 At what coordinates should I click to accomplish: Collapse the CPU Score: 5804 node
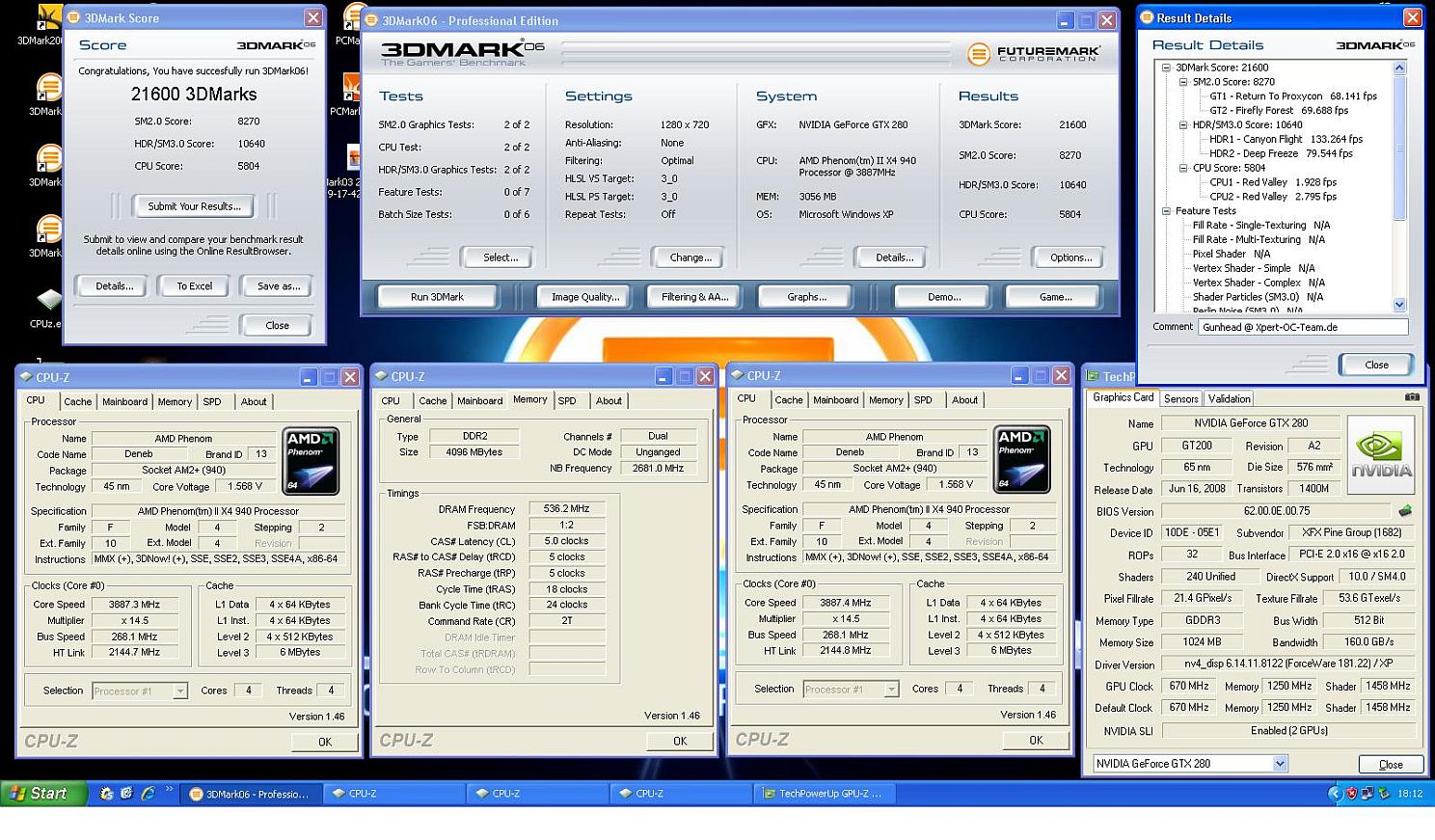pyautogui.click(x=1183, y=168)
